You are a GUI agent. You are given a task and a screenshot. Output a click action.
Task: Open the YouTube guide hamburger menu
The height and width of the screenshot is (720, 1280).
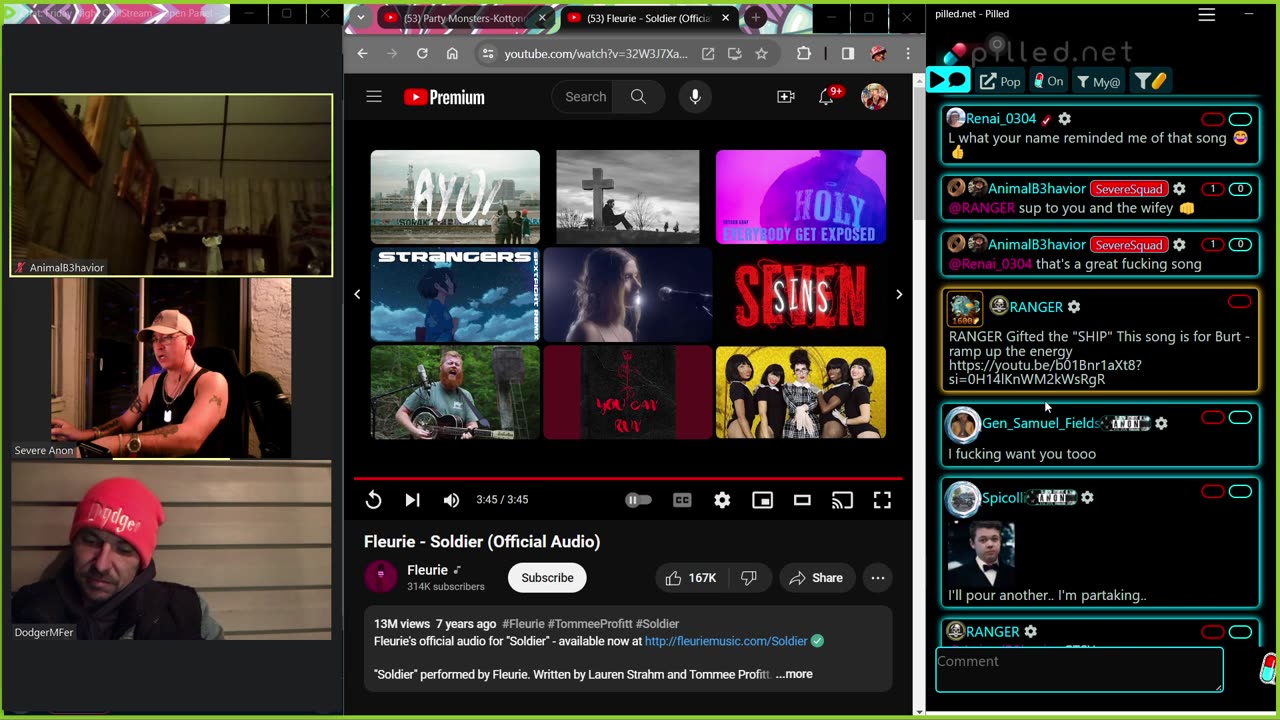[374, 97]
